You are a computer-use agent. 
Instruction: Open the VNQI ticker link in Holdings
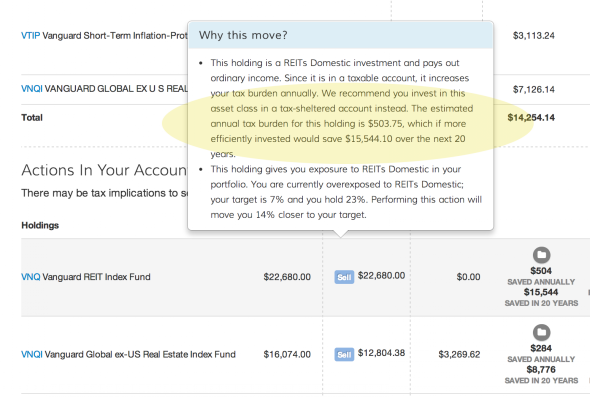point(32,354)
